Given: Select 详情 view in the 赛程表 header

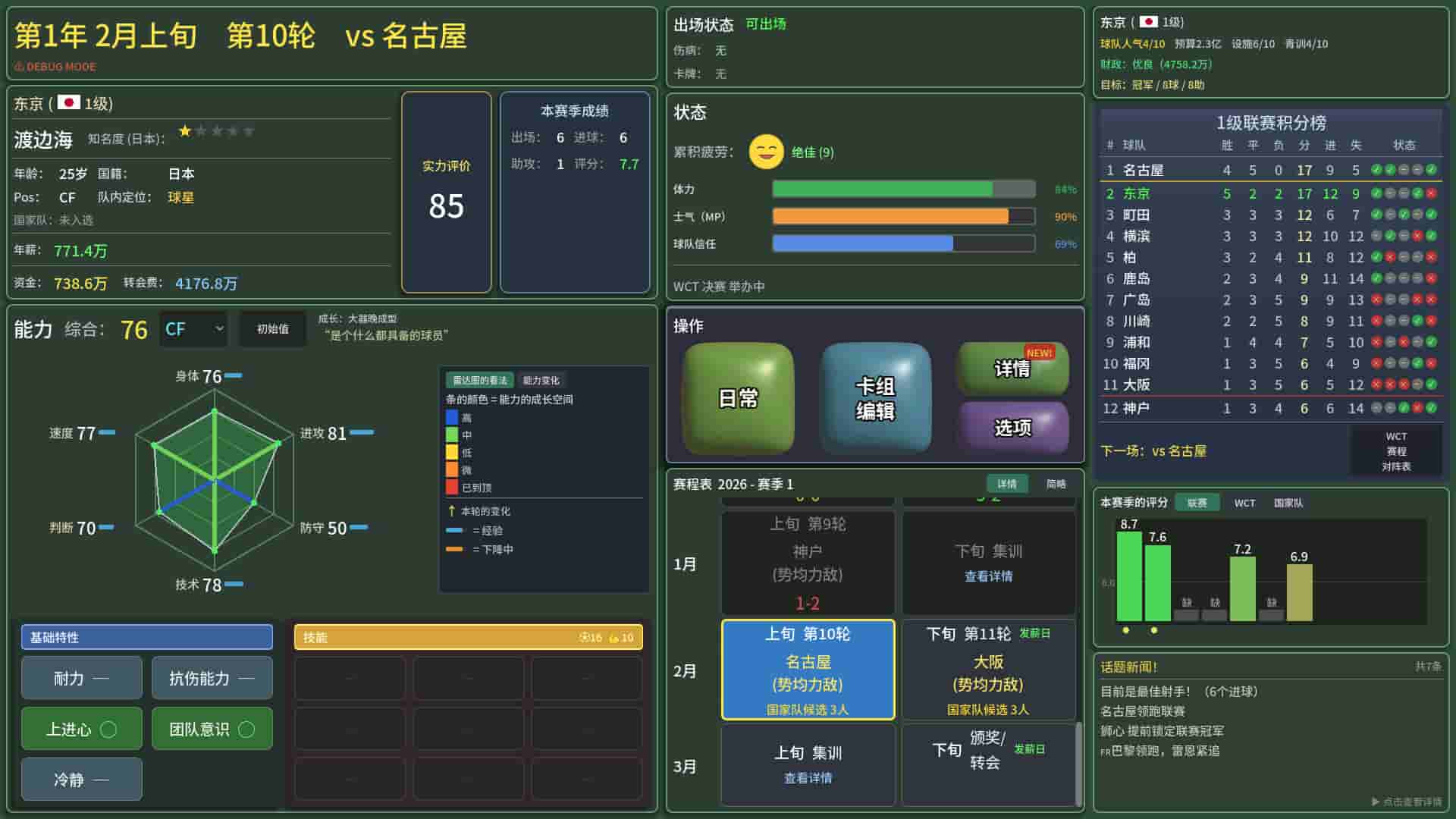Looking at the screenshot, I should click(x=1006, y=484).
